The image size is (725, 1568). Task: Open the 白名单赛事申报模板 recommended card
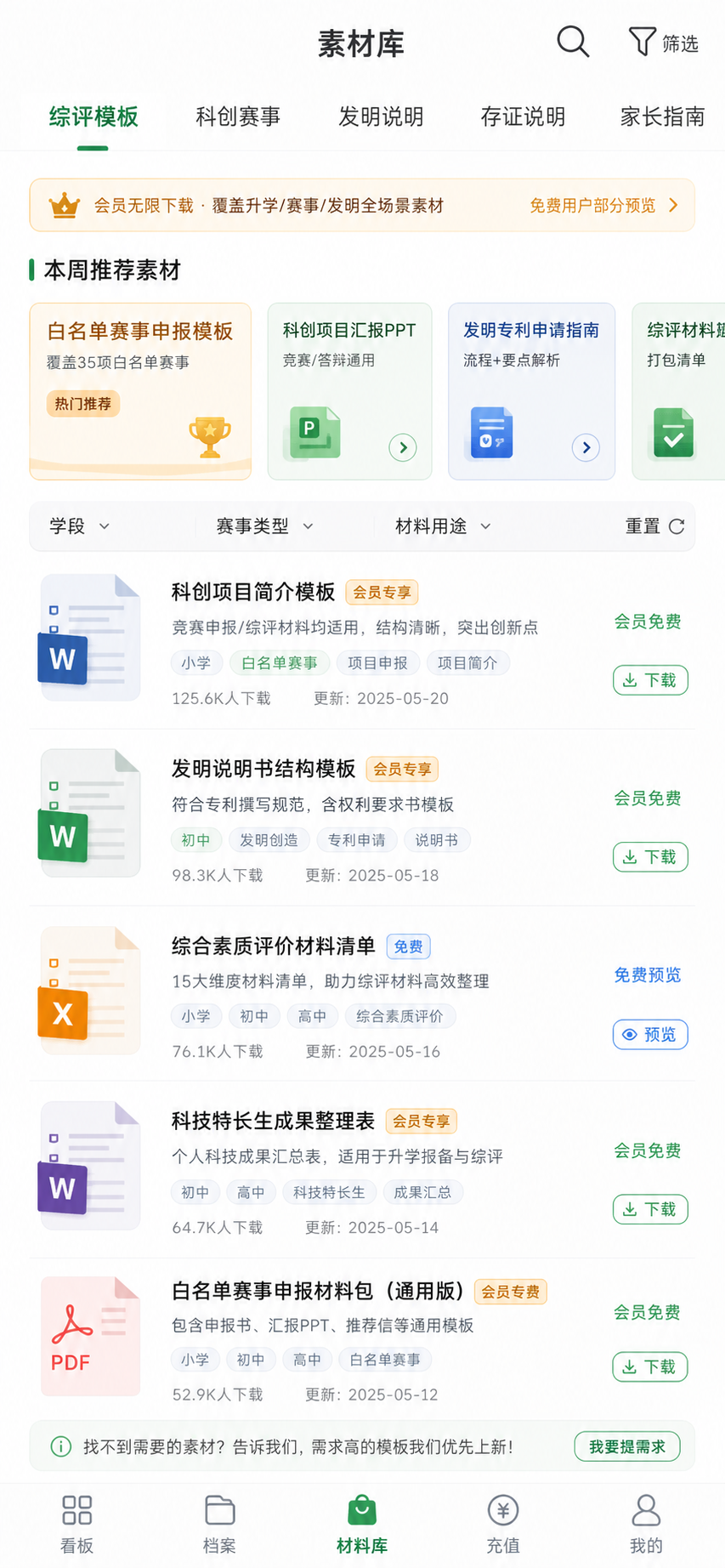pyautogui.click(x=140, y=391)
